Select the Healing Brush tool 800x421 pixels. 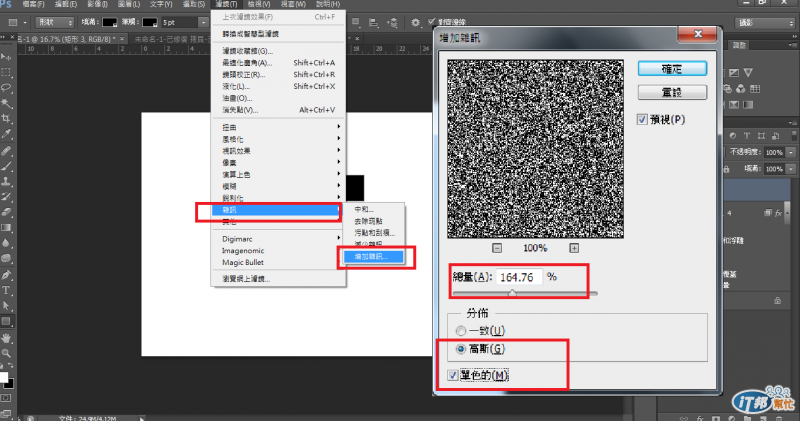pos(6,151)
